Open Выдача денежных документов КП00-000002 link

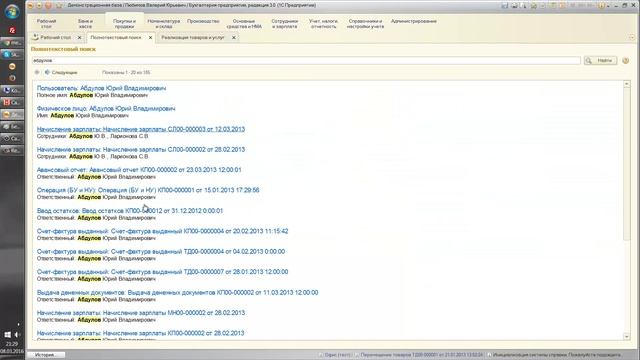[178, 292]
